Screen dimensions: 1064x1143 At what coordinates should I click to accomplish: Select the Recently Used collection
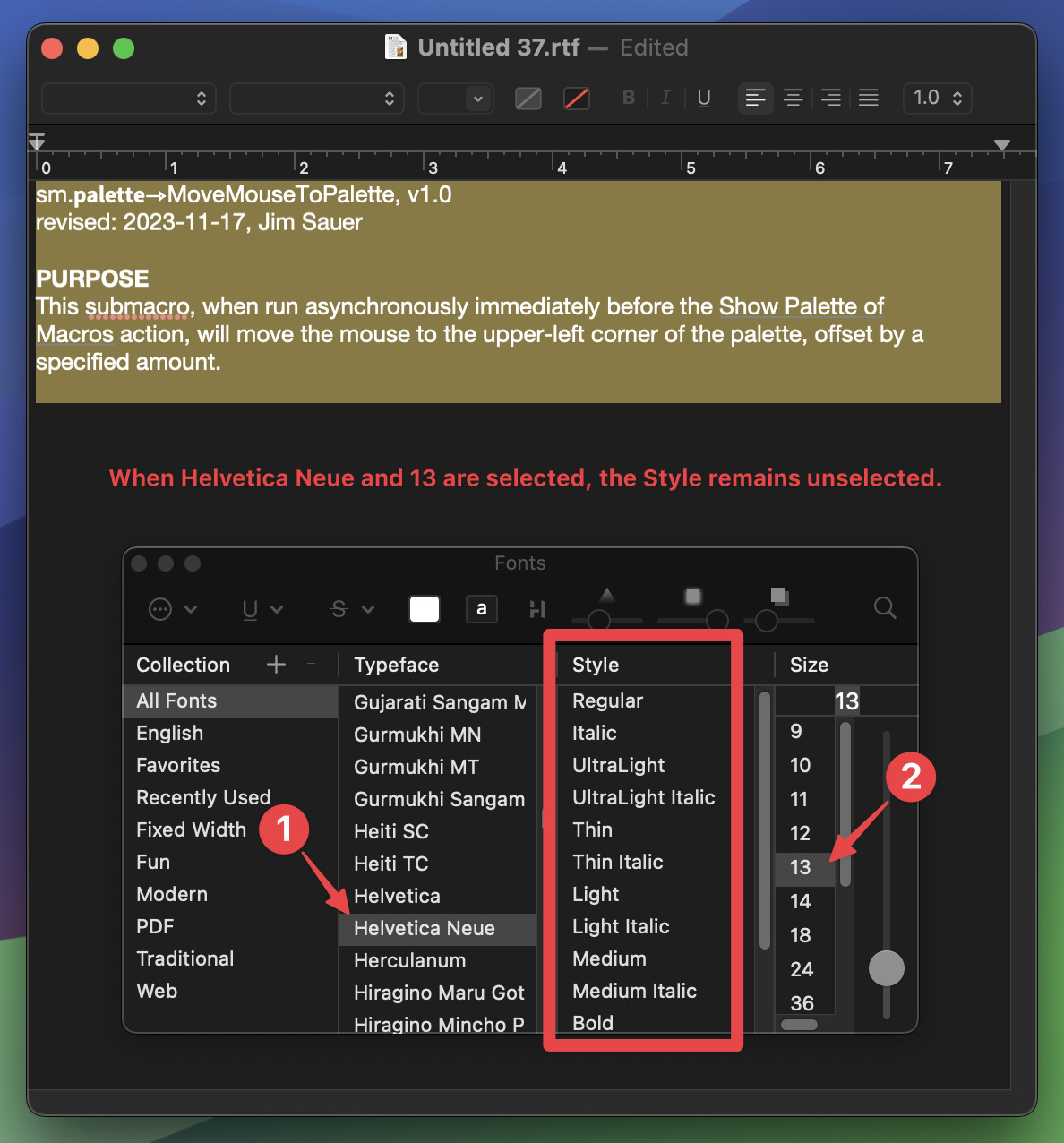[x=230, y=798]
